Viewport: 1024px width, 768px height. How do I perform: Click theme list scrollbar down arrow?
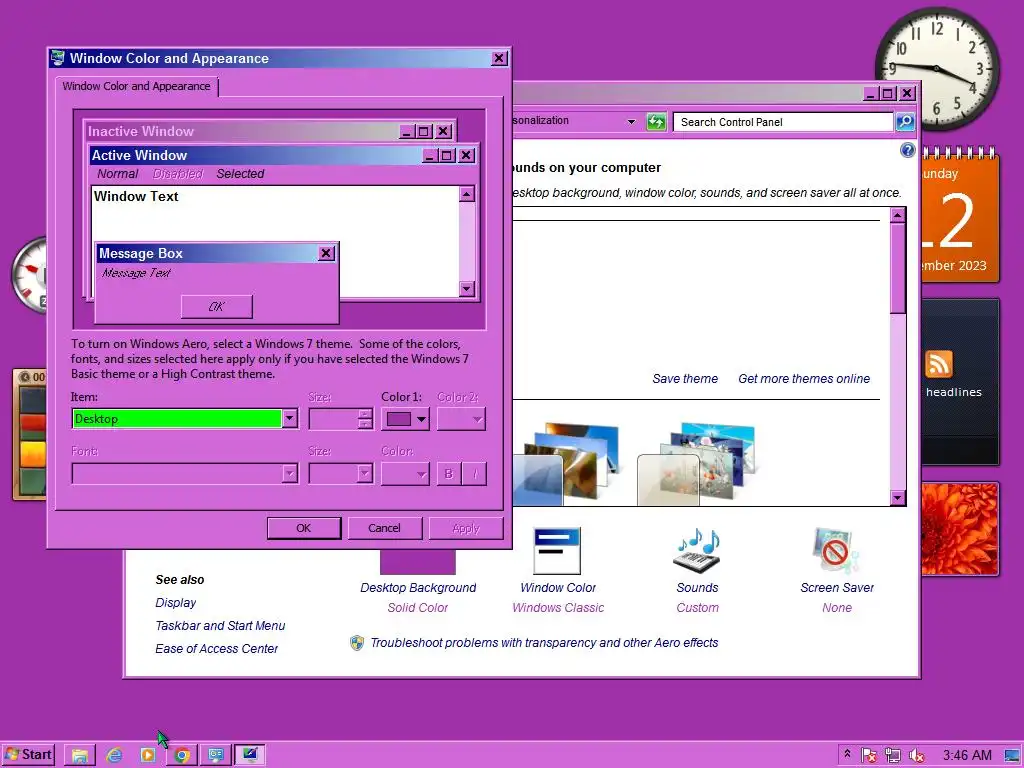898,498
